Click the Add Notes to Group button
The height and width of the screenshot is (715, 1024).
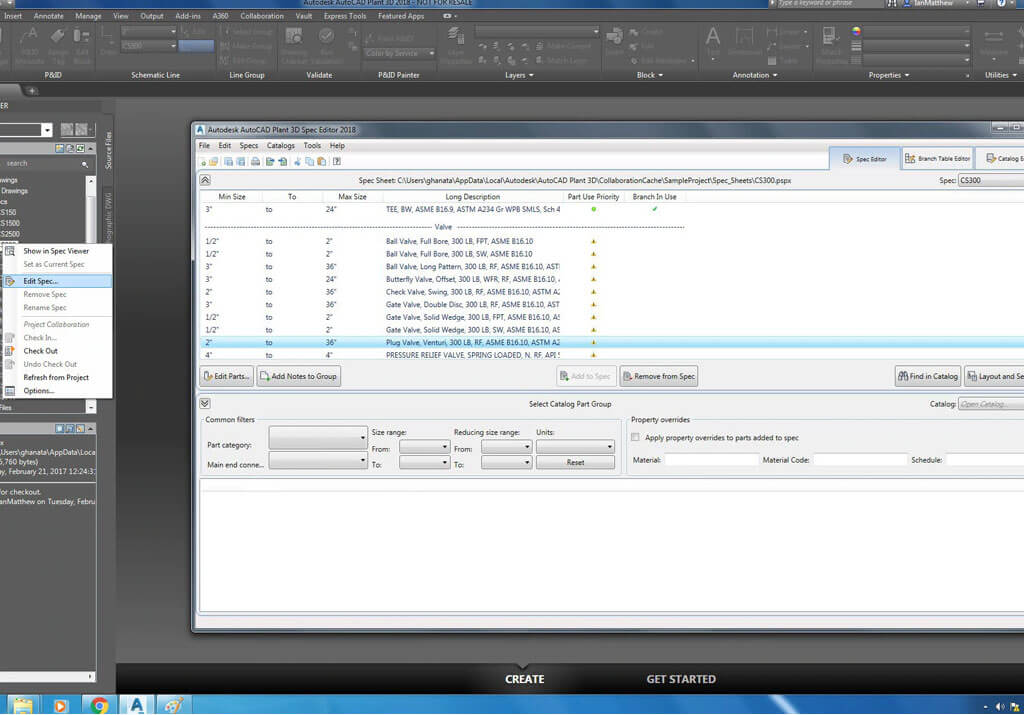(298, 377)
